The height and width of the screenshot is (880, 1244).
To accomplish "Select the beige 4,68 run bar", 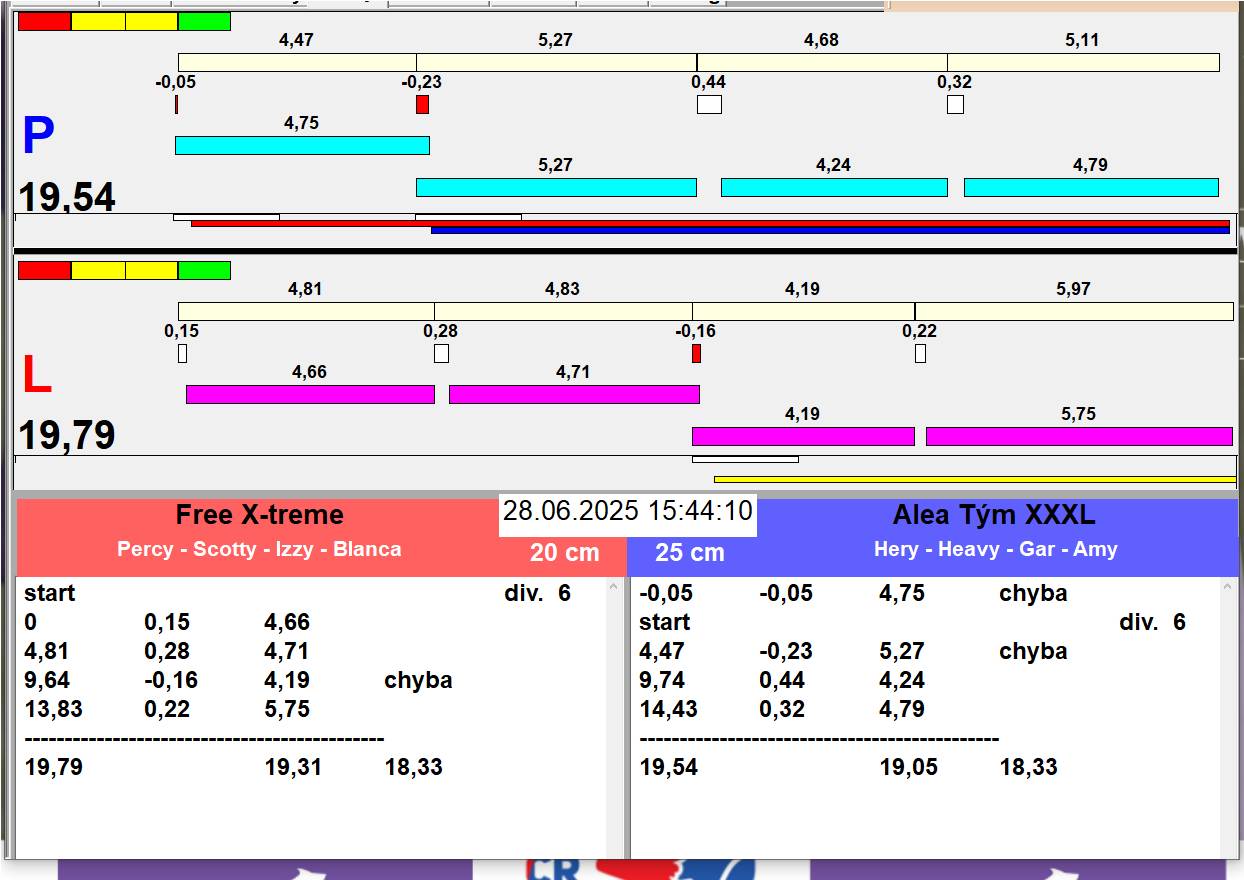I will coord(822,62).
